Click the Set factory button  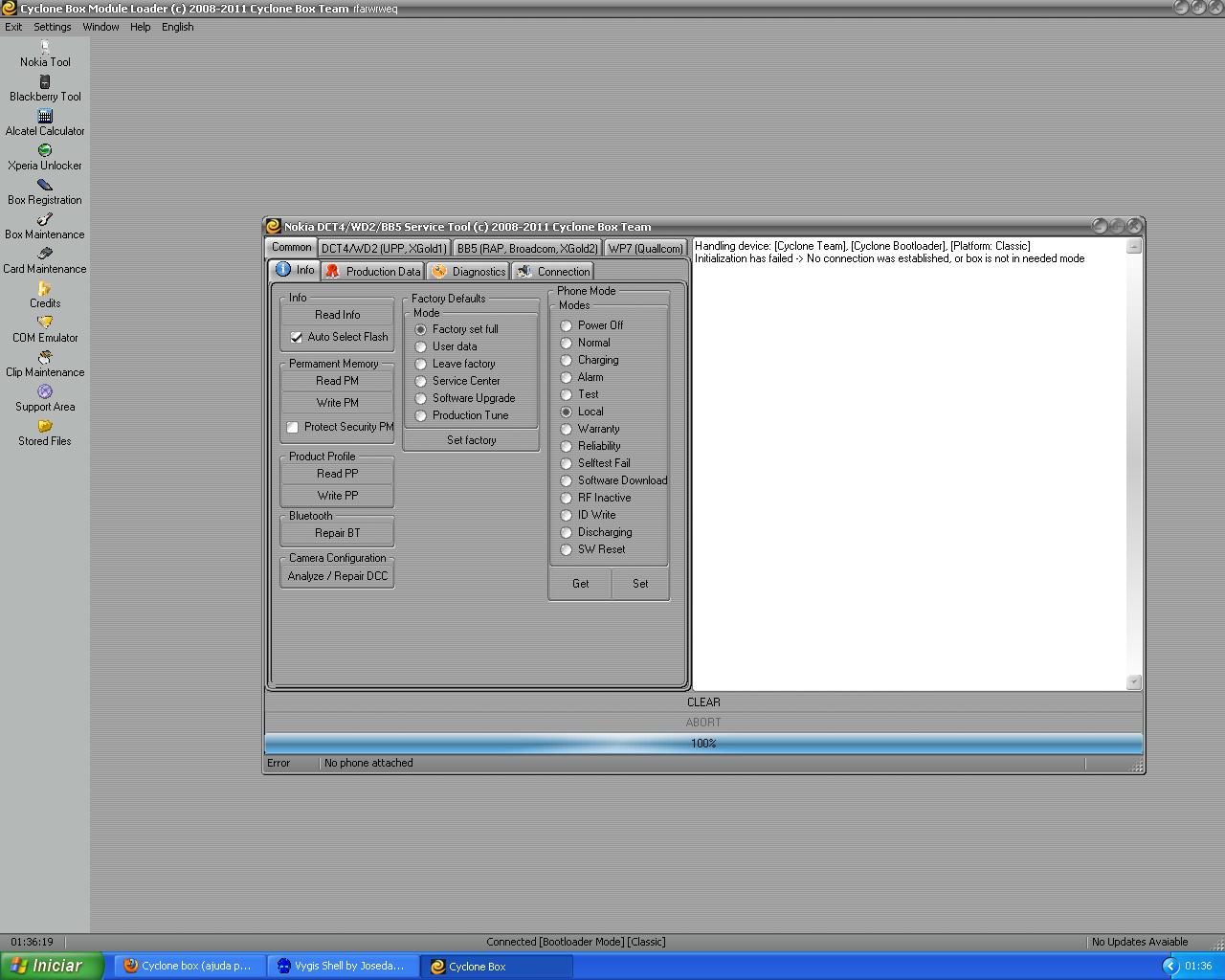tap(471, 440)
